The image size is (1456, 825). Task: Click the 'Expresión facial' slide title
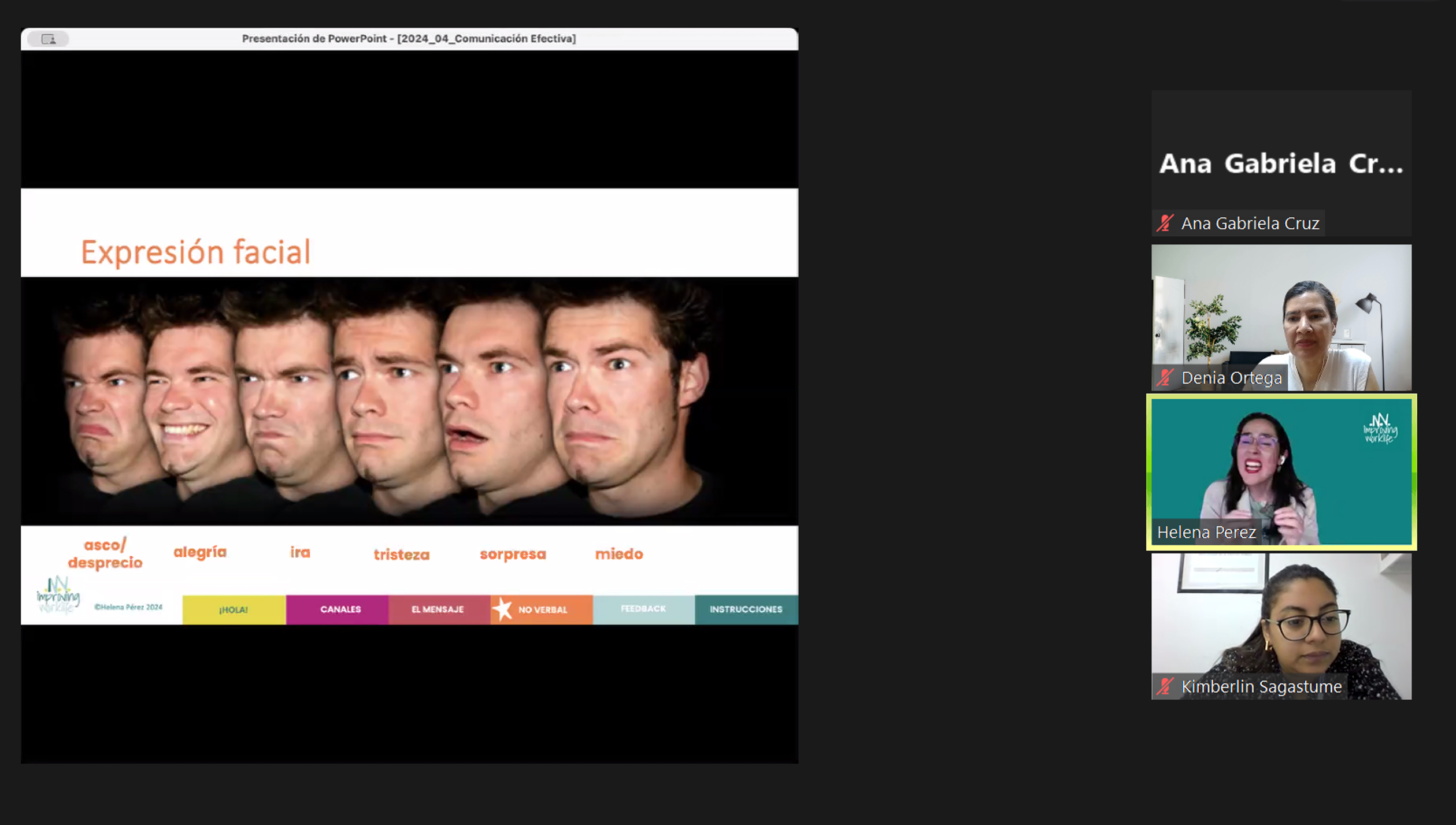[x=195, y=252]
